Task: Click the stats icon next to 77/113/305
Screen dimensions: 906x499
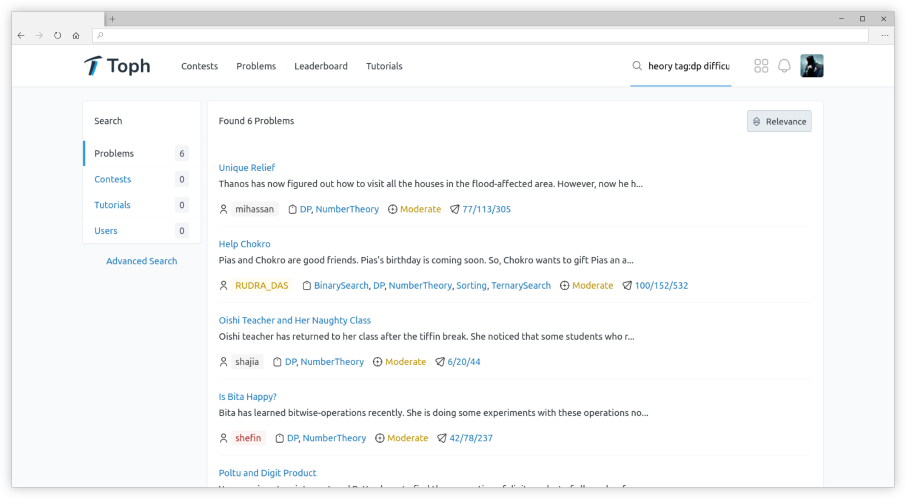Action: tap(455, 209)
